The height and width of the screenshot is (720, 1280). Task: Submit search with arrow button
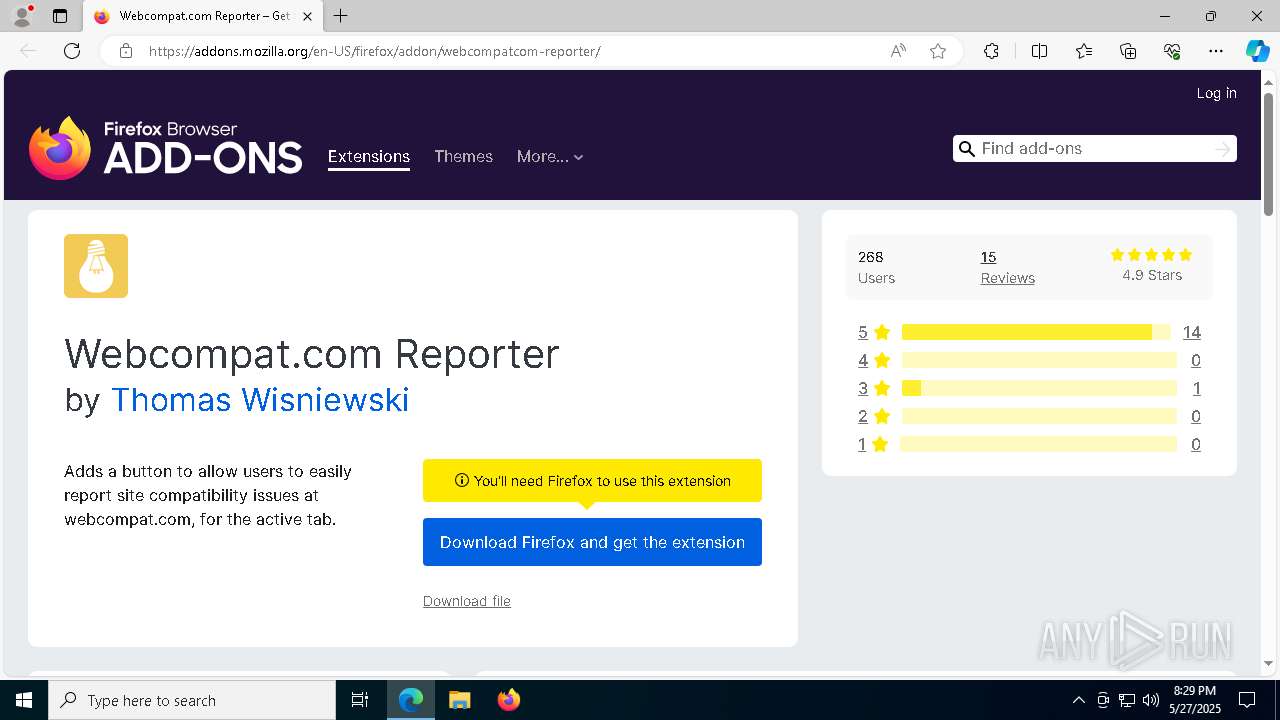[x=1222, y=149]
